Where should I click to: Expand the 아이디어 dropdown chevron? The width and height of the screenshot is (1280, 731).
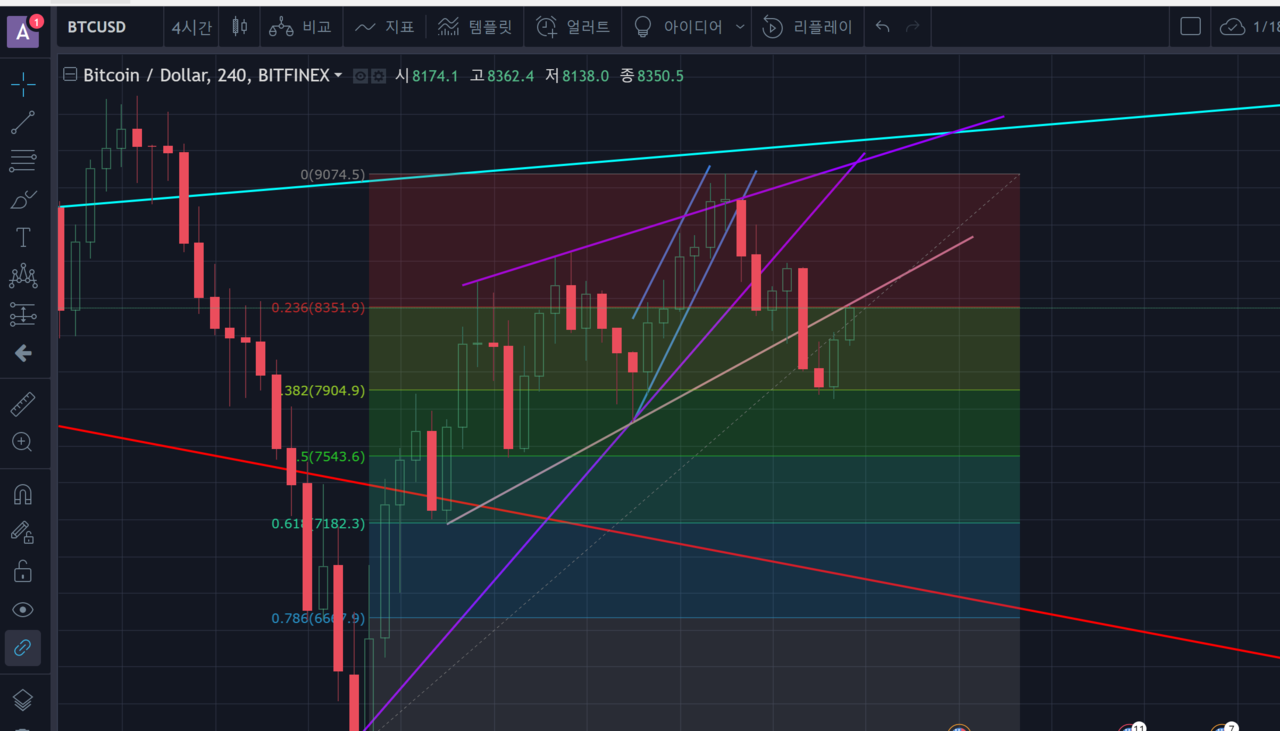pyautogui.click(x=740, y=27)
